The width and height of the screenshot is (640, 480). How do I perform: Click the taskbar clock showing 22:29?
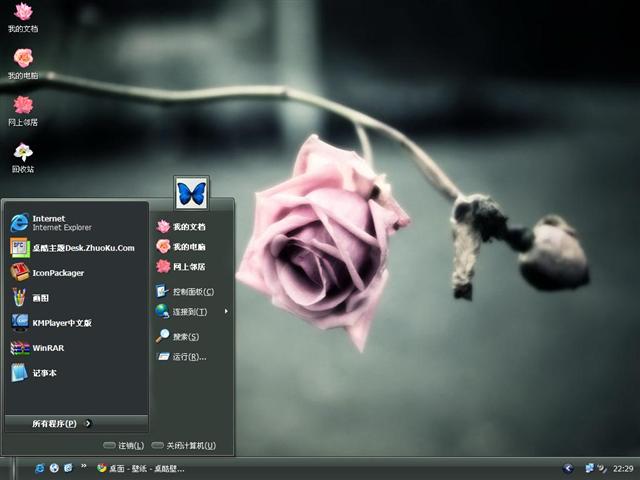pyautogui.click(x=623, y=469)
